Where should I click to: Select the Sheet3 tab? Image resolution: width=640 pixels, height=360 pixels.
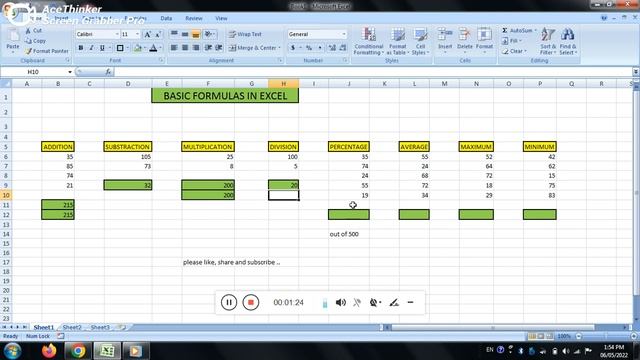click(100, 327)
